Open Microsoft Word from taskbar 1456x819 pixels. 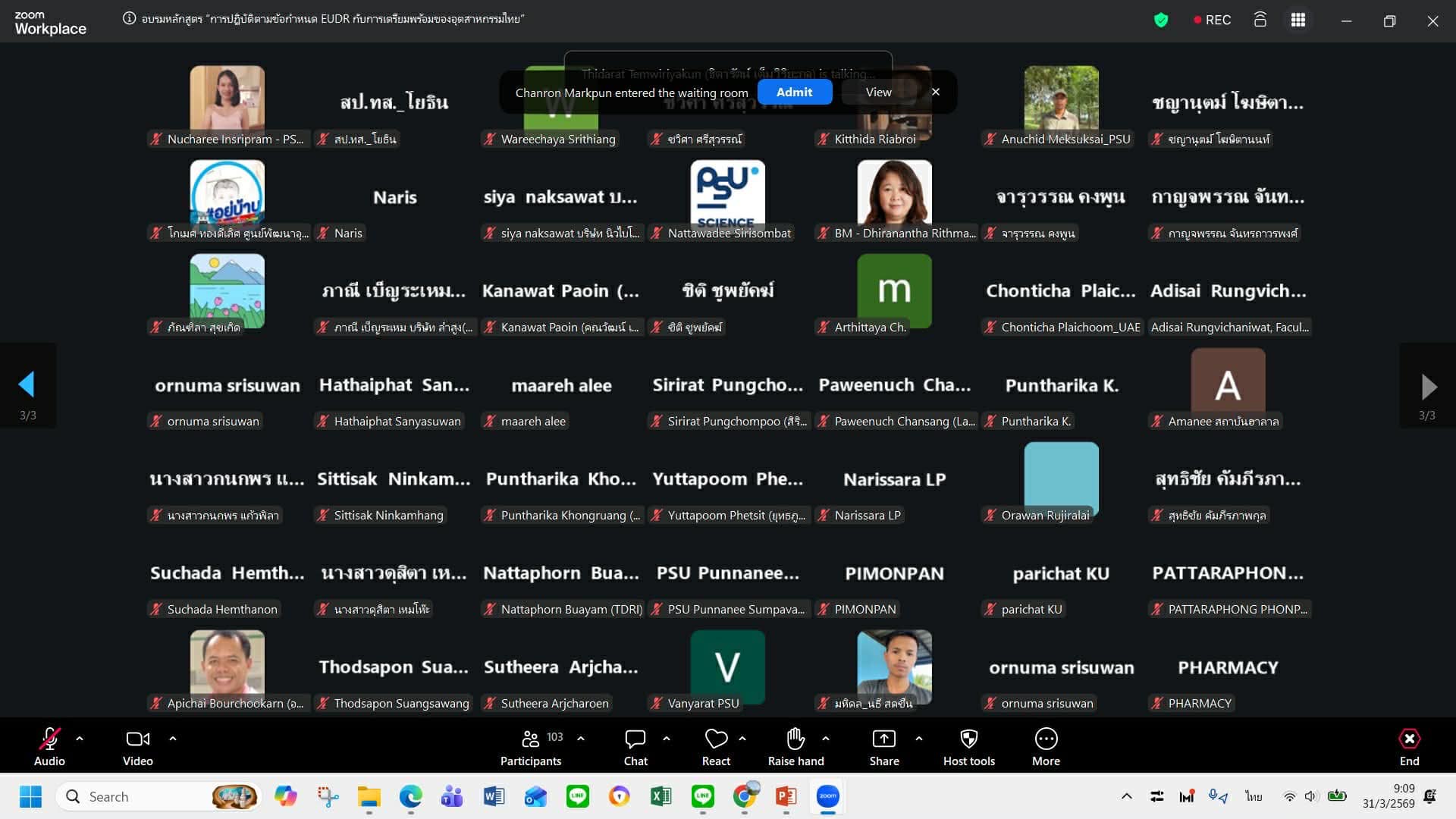[494, 796]
